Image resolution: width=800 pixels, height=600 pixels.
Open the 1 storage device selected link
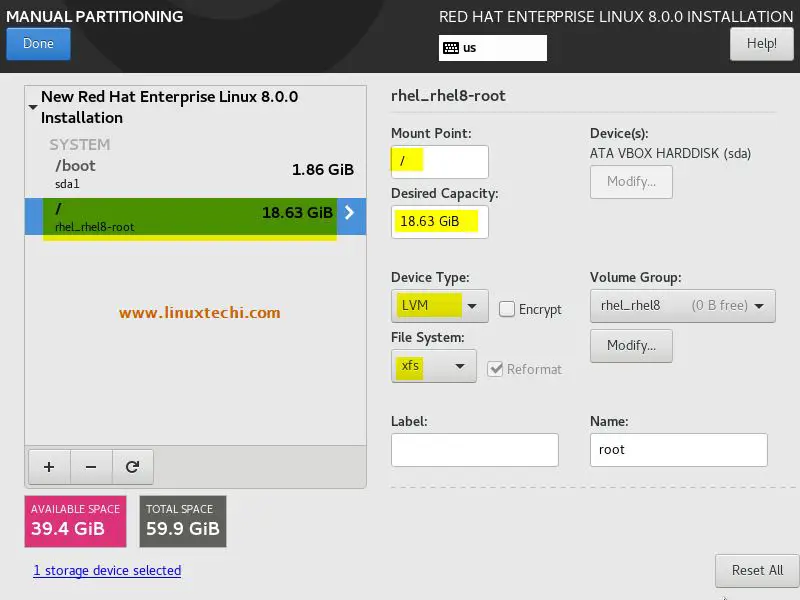[x=107, y=570]
